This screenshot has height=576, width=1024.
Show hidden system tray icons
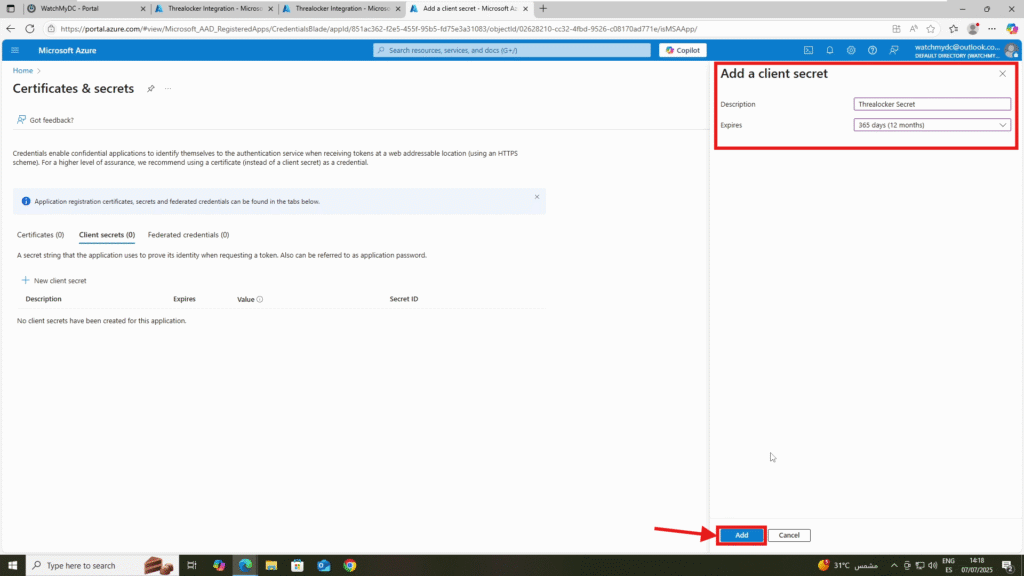894,566
